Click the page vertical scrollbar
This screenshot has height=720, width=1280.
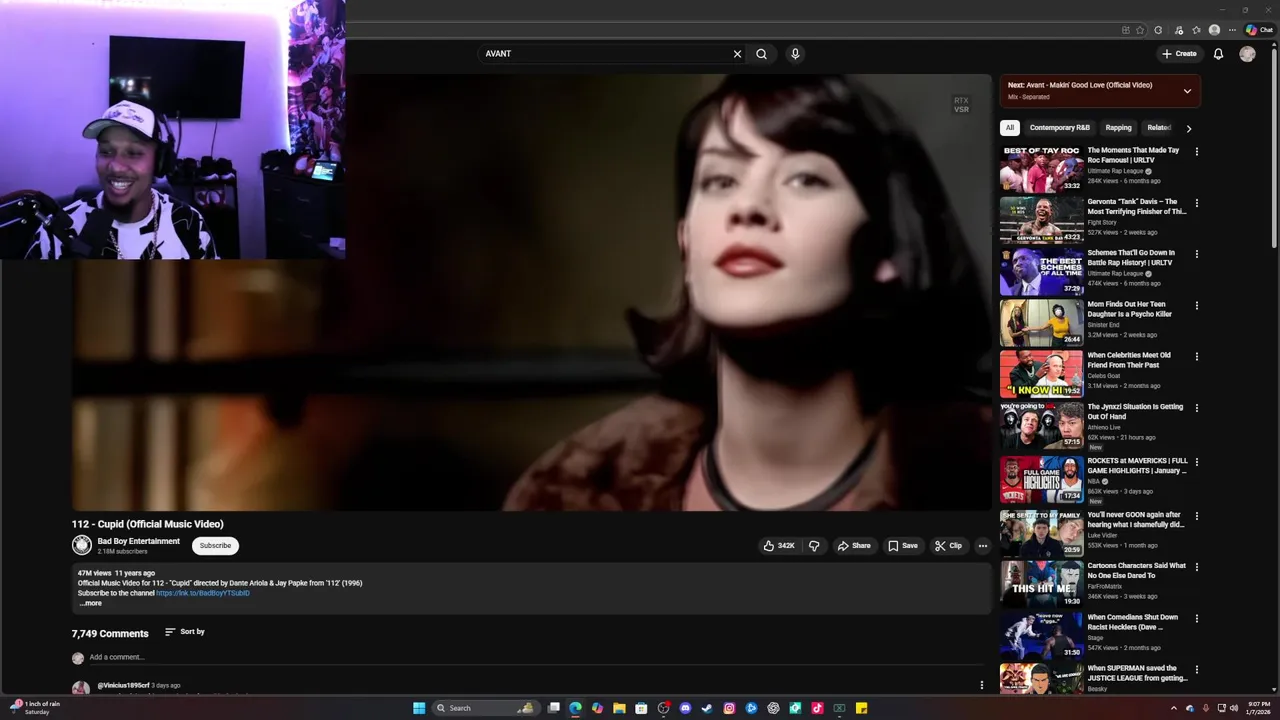coord(1274,150)
